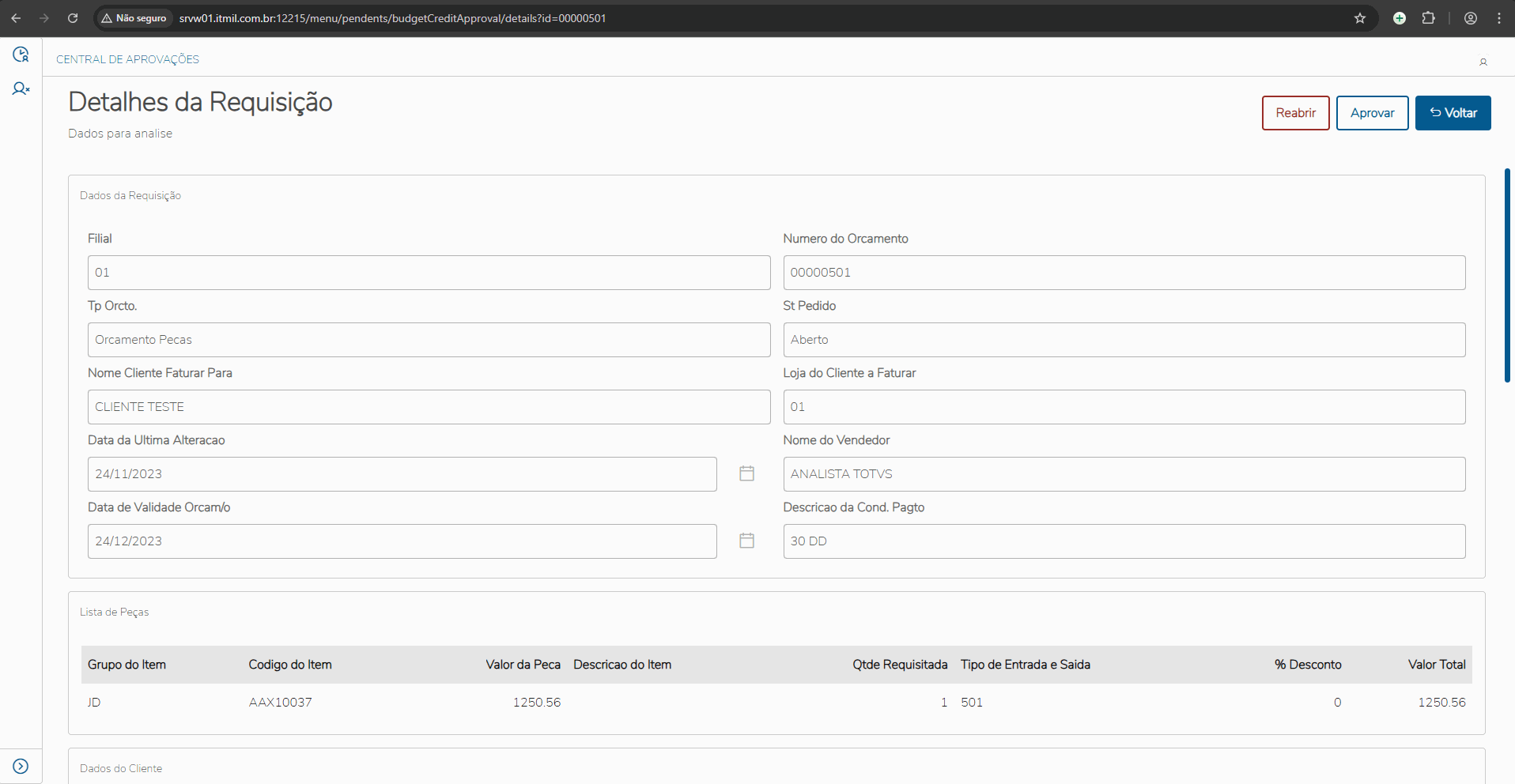Focus the browser address bar URL
This screenshot has width=1515, height=784.
click(392, 18)
